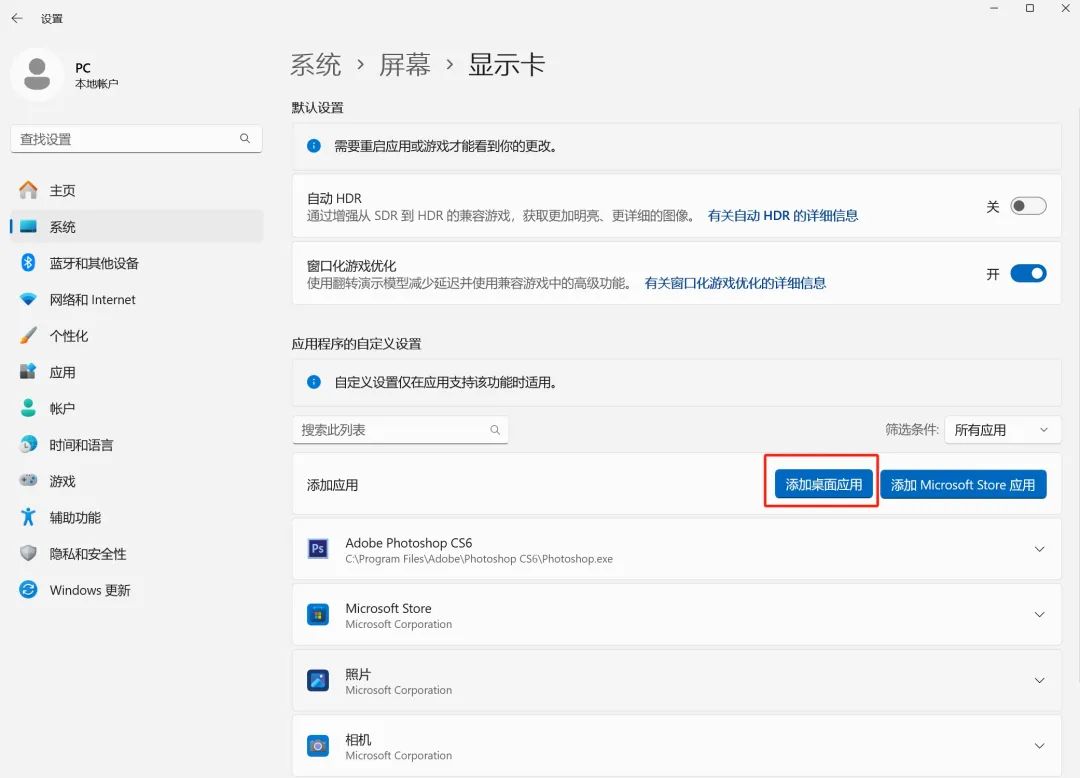
Task: Open 有关自动 HDR 的详细信息 link
Action: click(x=782, y=215)
